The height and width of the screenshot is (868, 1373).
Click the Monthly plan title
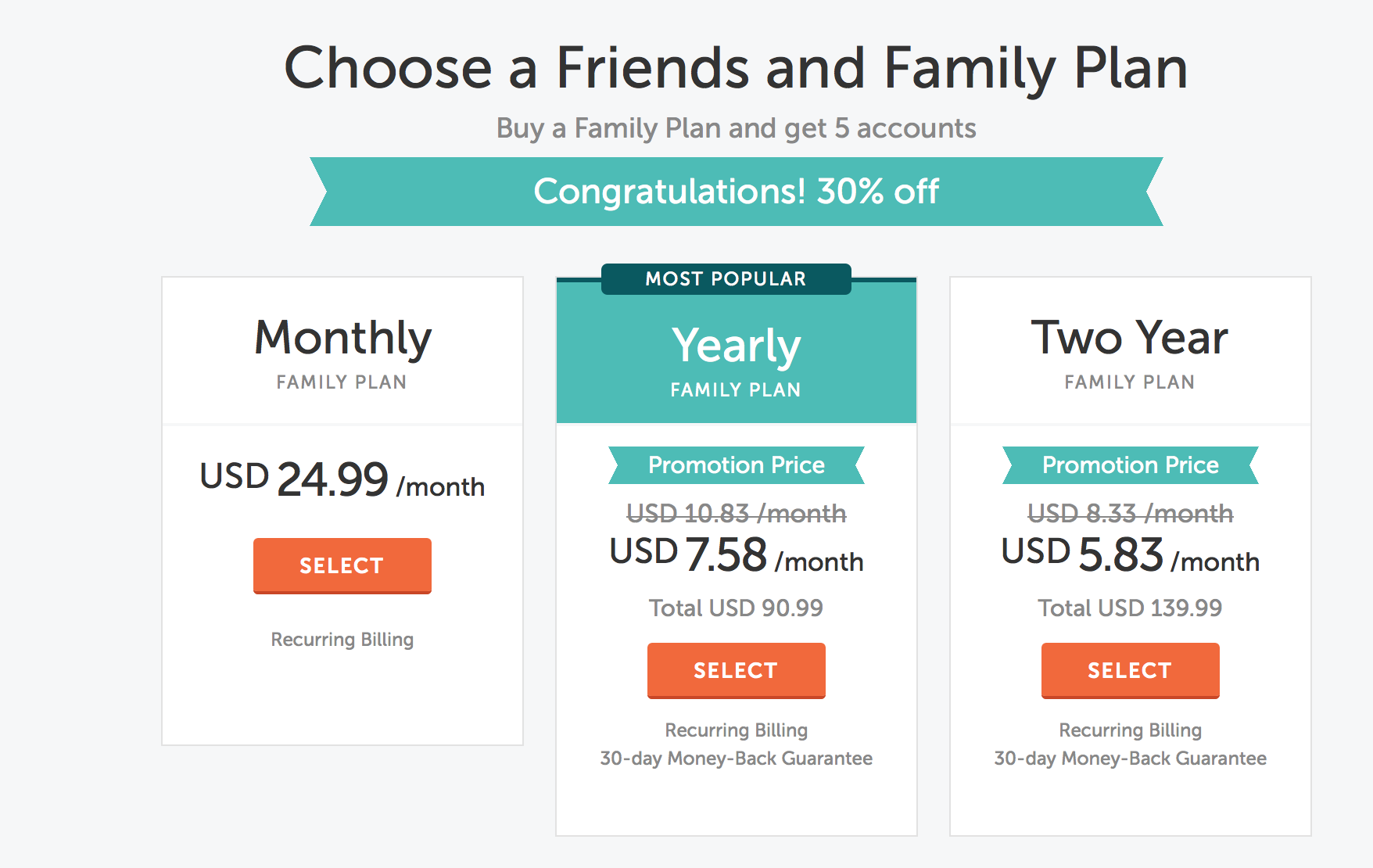pos(342,339)
